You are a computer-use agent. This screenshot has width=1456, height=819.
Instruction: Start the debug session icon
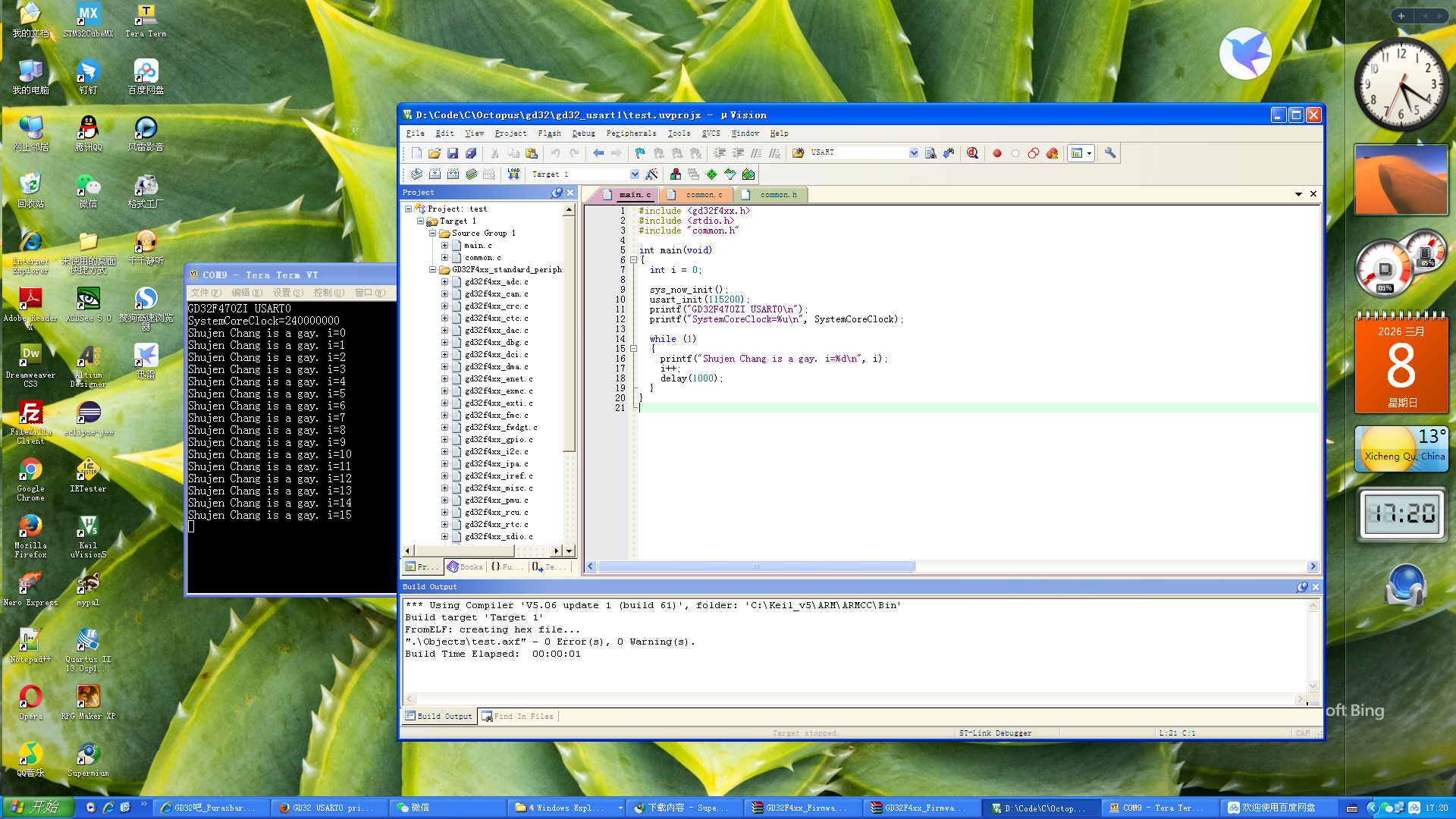pyautogui.click(x=973, y=153)
